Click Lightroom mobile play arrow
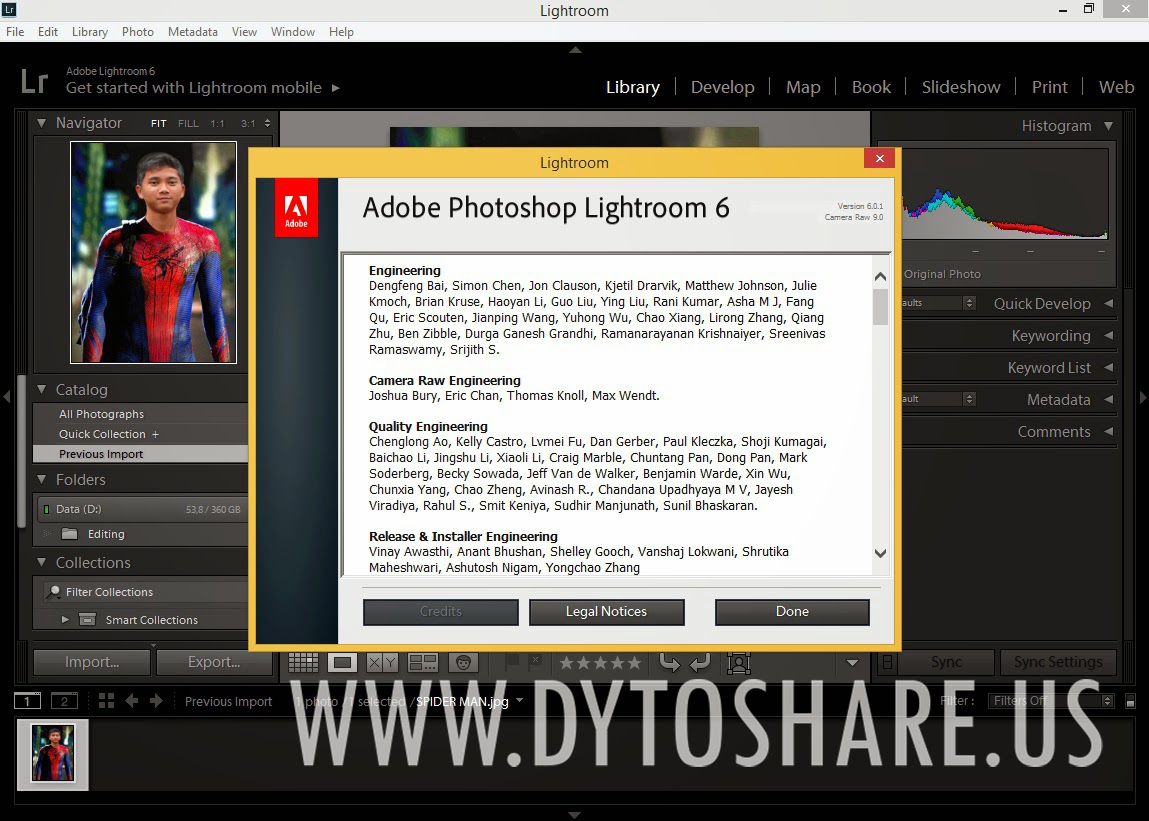 pos(336,88)
